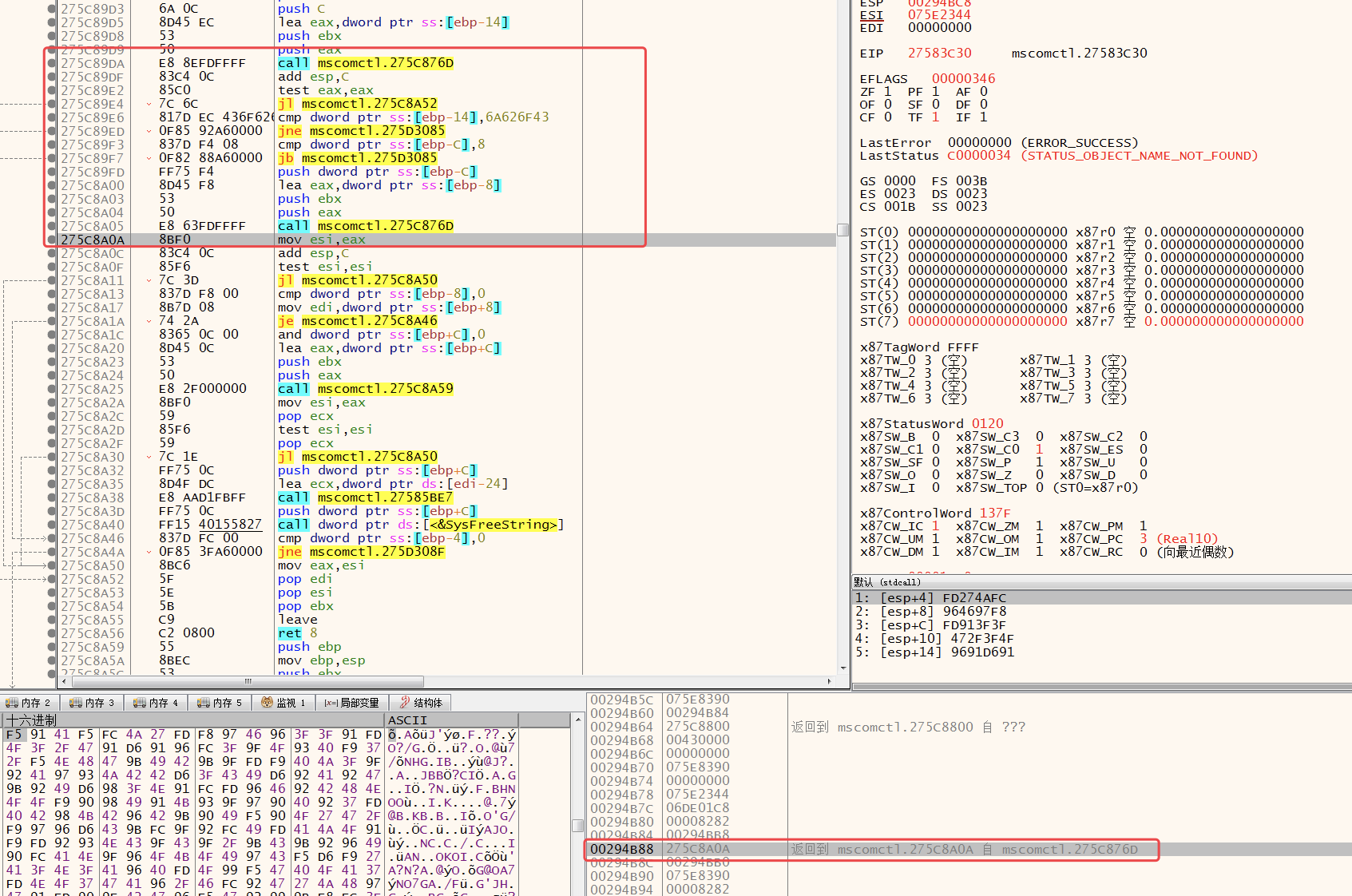Click the underlined ESI register name
Screen dimensions: 1352x896
pos(871,15)
